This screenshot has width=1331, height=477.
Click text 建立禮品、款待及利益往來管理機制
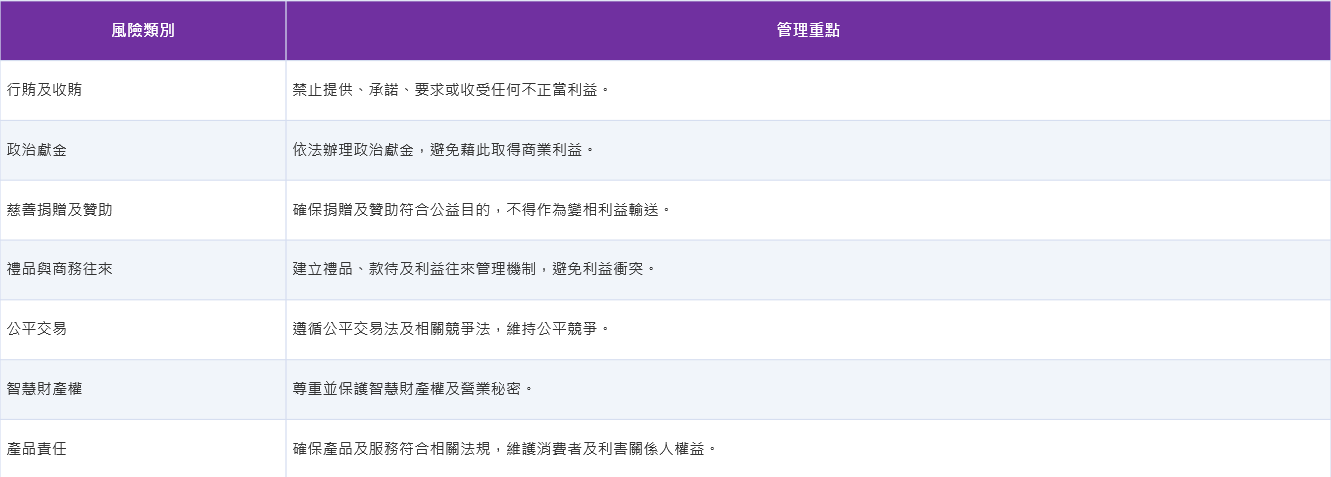(x=415, y=270)
